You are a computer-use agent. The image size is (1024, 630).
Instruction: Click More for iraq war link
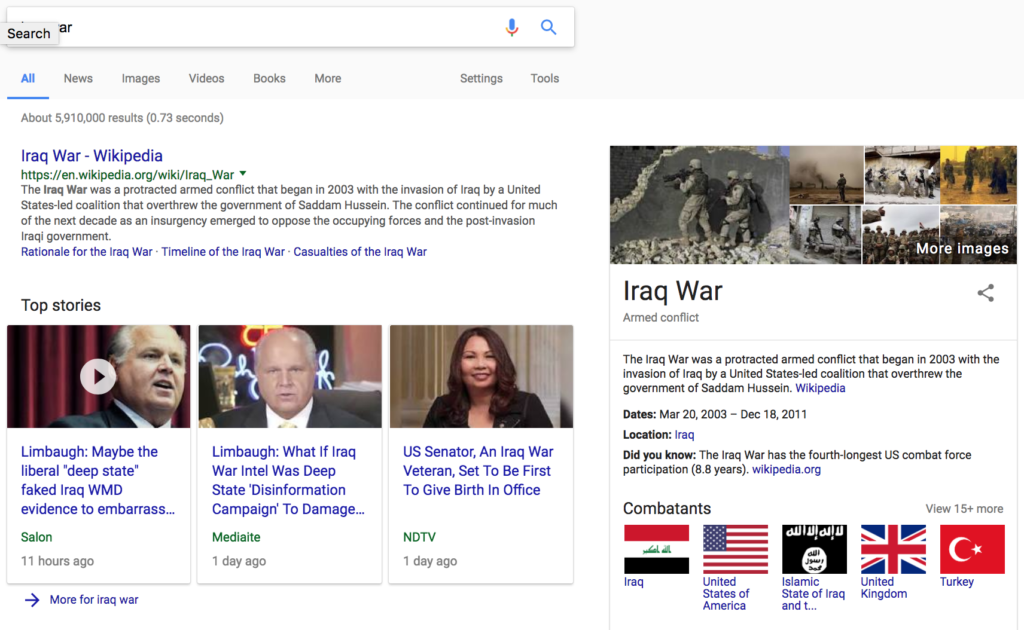coord(94,599)
